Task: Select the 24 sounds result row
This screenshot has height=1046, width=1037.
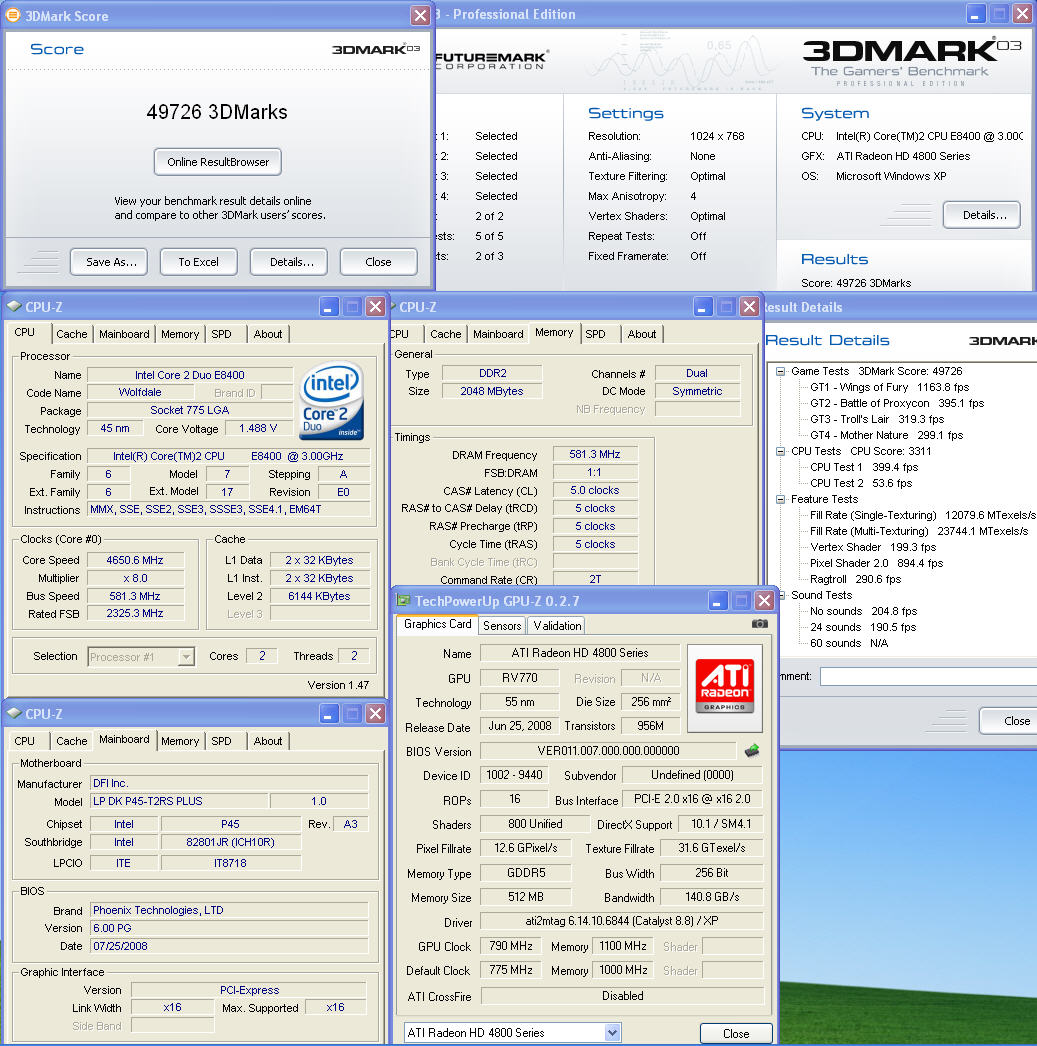Action: point(863,628)
